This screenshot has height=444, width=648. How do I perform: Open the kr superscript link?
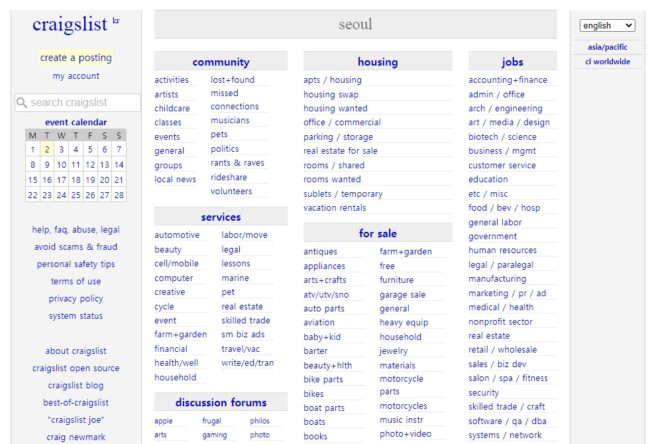pyautogui.click(x=116, y=20)
